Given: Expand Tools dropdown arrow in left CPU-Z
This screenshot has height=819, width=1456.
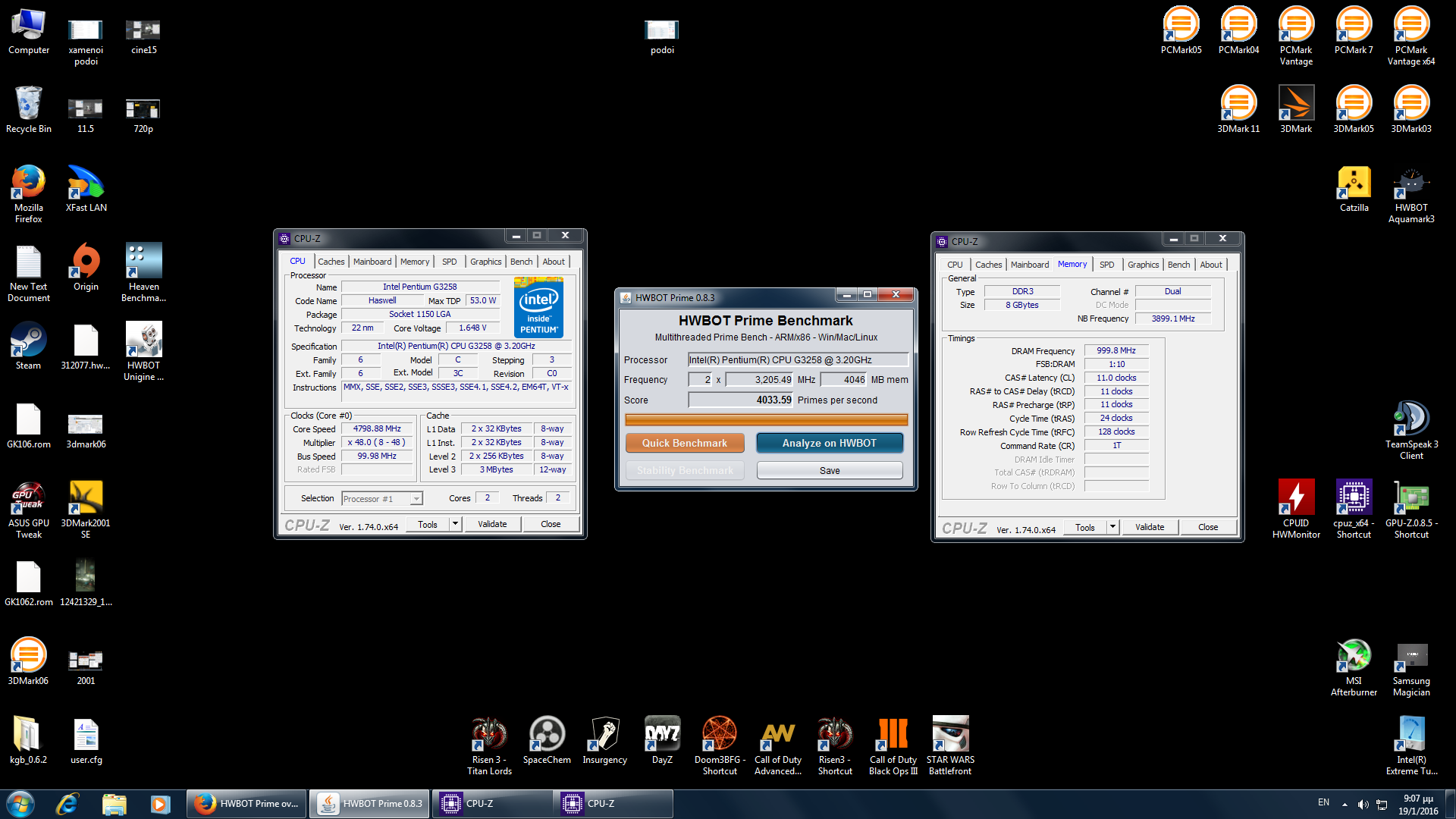Looking at the screenshot, I should 455,524.
